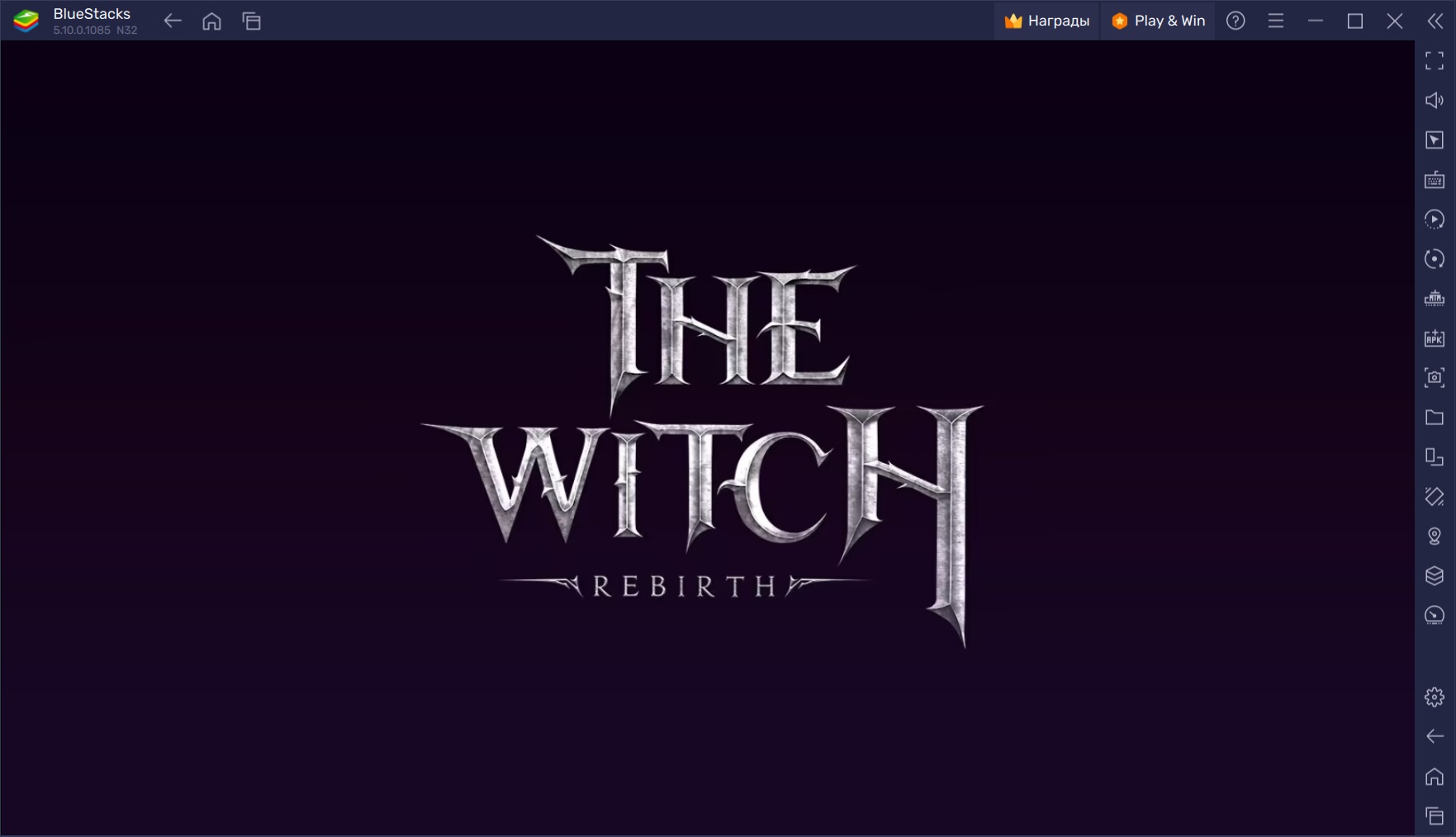Screen dimensions: 1456x837
Task: Toggle mouse cursor lock in the sidebar
Action: coord(1435,139)
